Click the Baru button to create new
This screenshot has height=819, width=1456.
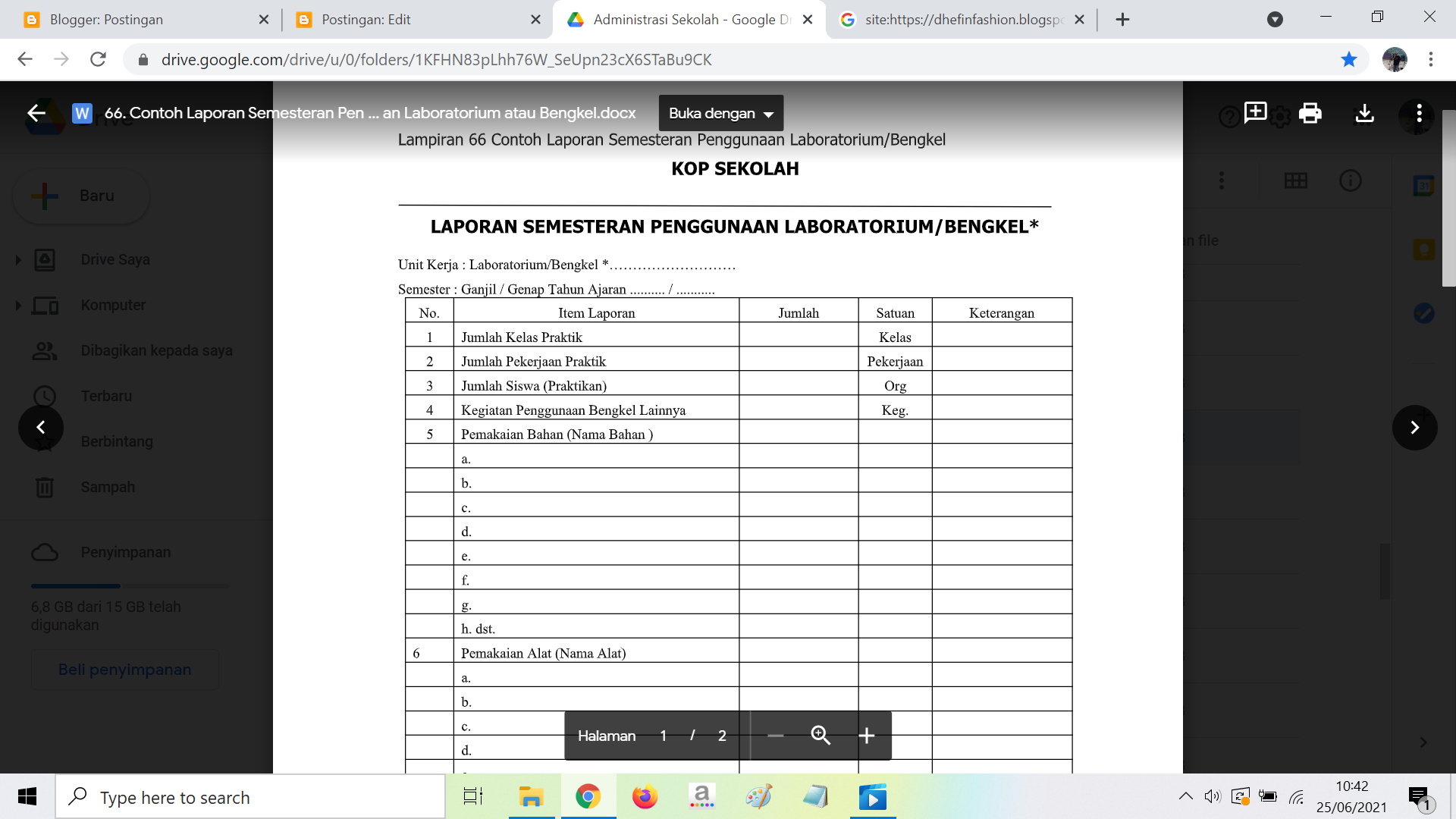click(x=80, y=195)
